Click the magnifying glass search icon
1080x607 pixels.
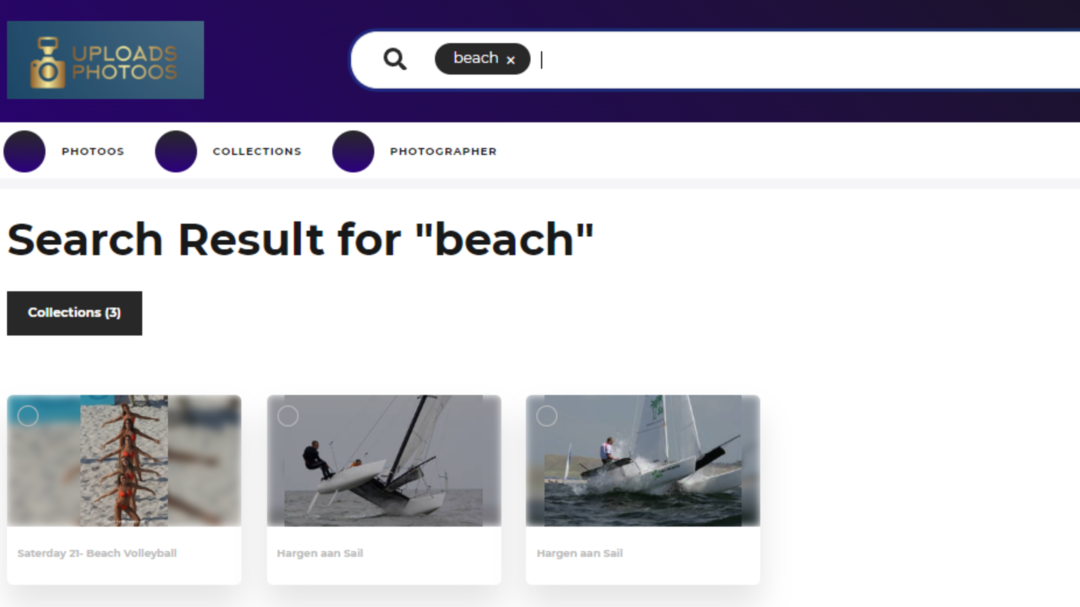(395, 59)
